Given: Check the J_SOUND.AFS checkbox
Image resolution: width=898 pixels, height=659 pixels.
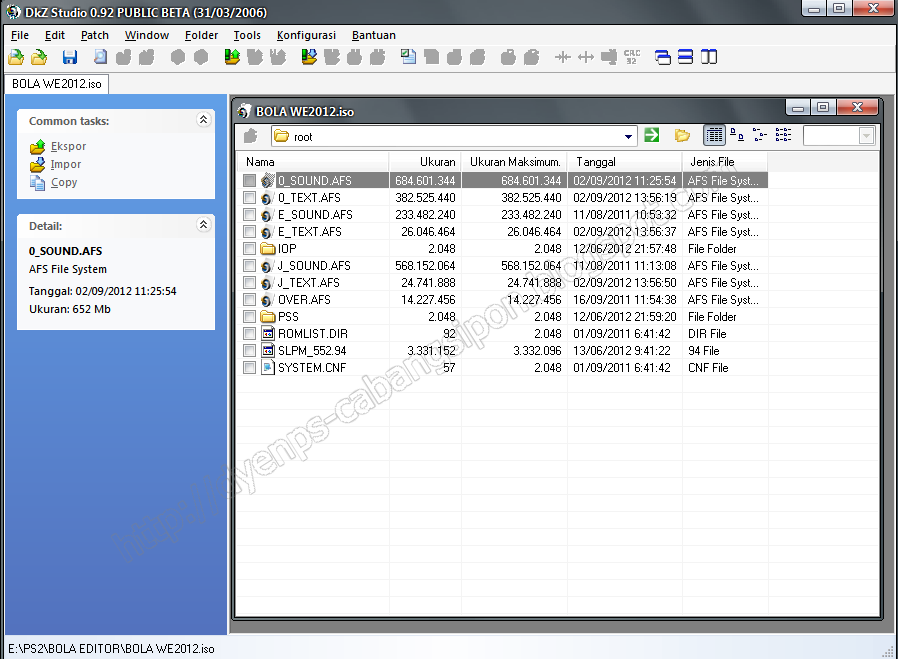Looking at the screenshot, I should [x=249, y=266].
